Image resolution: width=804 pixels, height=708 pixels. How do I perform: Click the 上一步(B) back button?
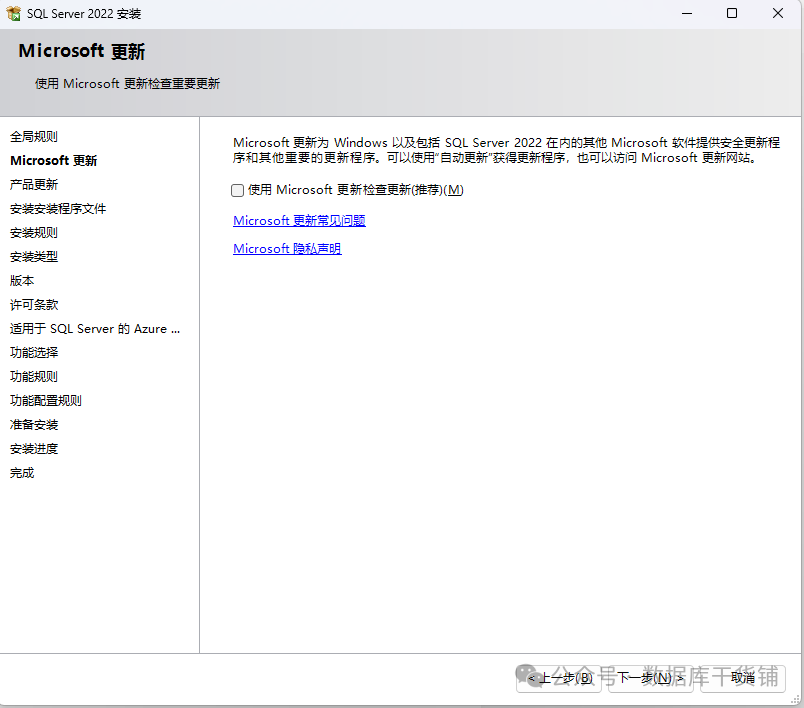point(559,678)
